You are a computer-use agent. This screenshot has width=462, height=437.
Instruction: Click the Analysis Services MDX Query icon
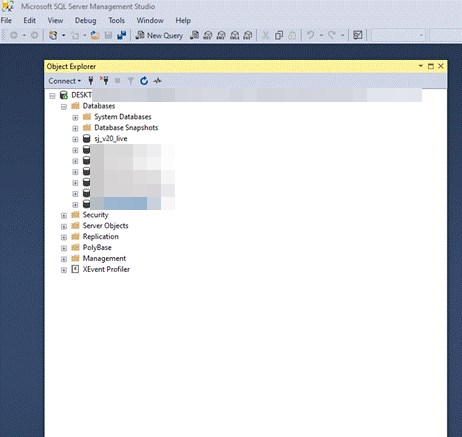coord(208,35)
